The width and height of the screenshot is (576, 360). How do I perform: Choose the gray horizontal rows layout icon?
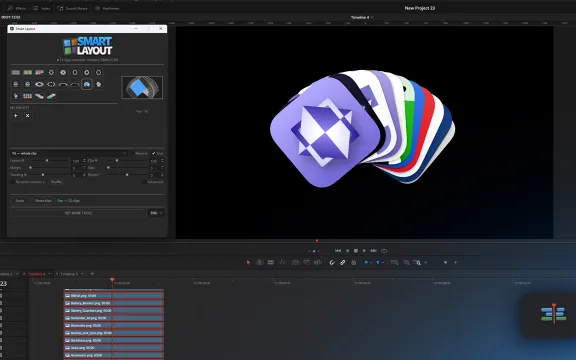16,72
